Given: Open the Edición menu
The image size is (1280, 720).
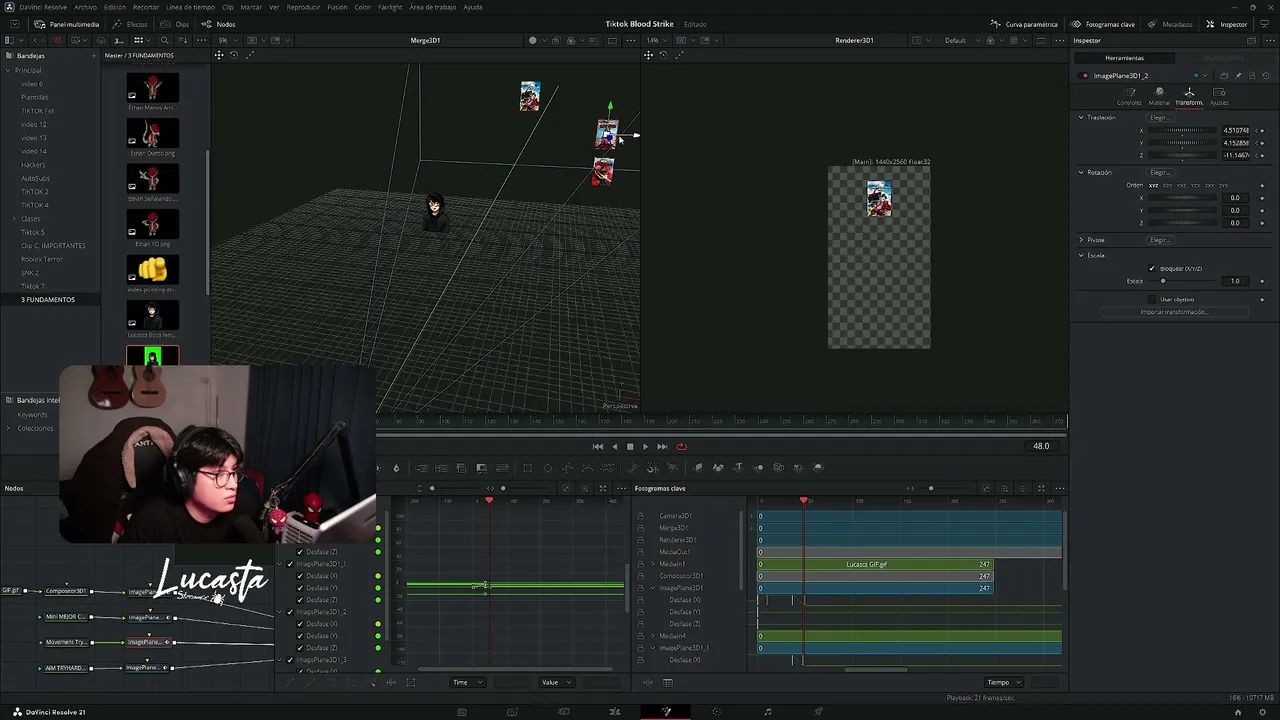Looking at the screenshot, I should click(115, 7).
